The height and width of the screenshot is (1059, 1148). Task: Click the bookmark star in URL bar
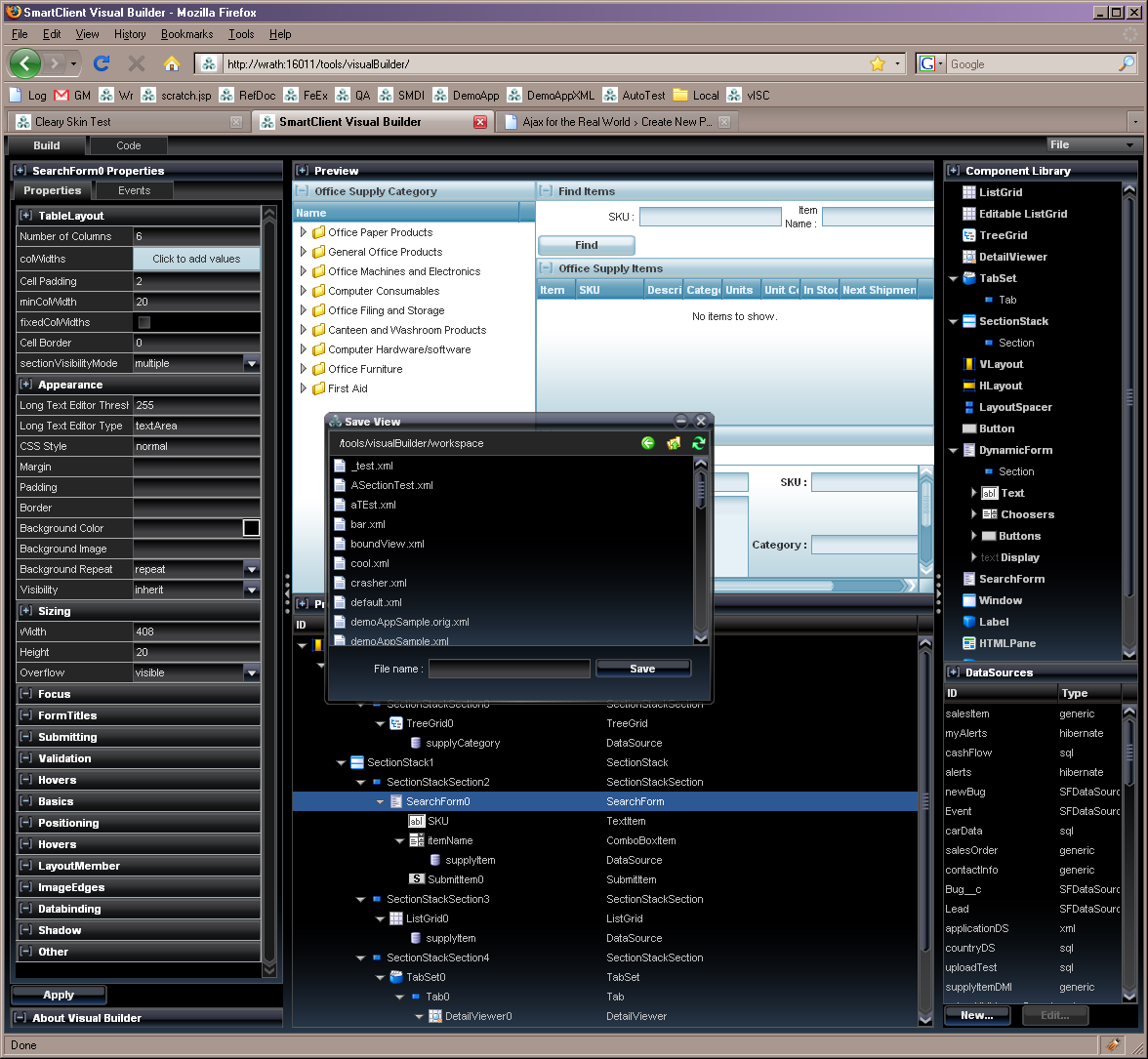coord(877,63)
